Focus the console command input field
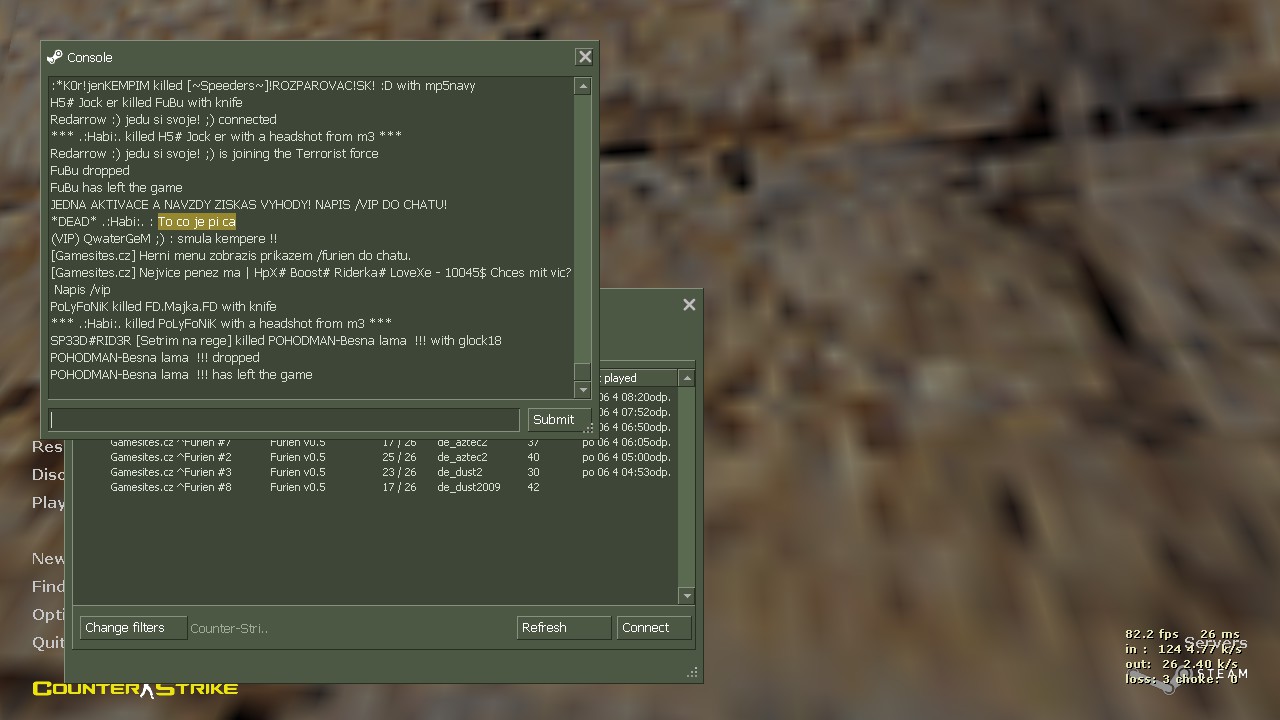The image size is (1280, 720). [285, 420]
